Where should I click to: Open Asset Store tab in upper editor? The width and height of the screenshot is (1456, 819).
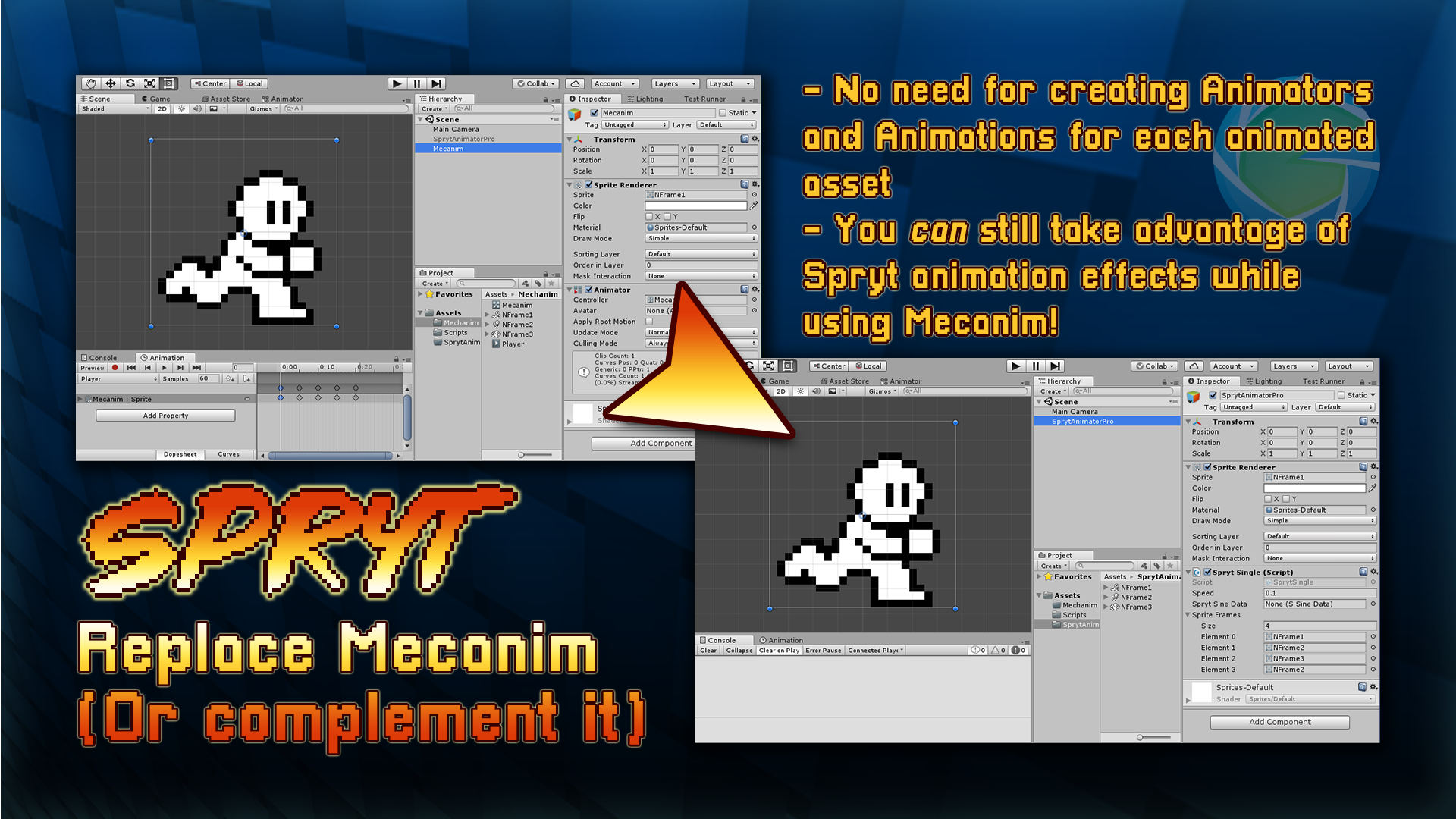(226, 99)
